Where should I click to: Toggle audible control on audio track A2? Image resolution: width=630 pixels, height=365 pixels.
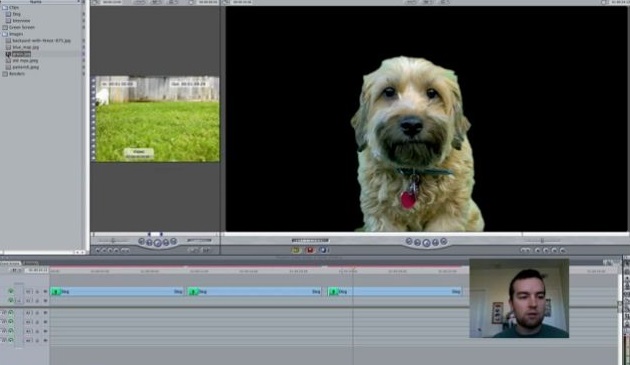click(x=11, y=322)
